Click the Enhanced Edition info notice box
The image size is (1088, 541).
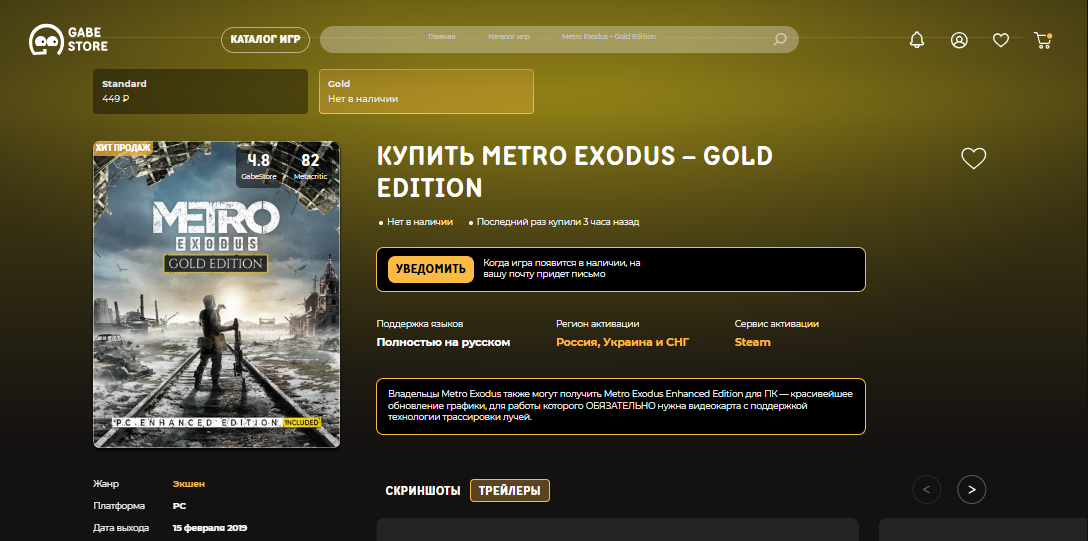click(621, 406)
